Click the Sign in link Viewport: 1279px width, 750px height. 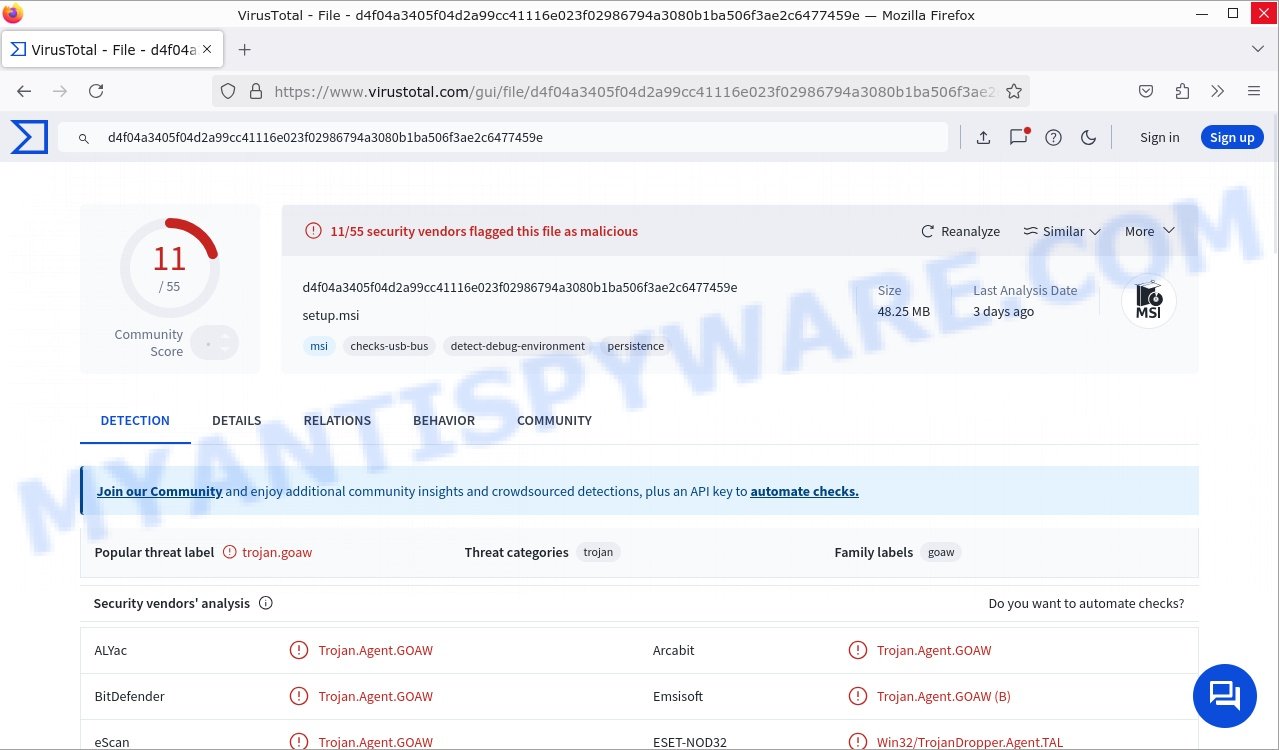(1159, 138)
